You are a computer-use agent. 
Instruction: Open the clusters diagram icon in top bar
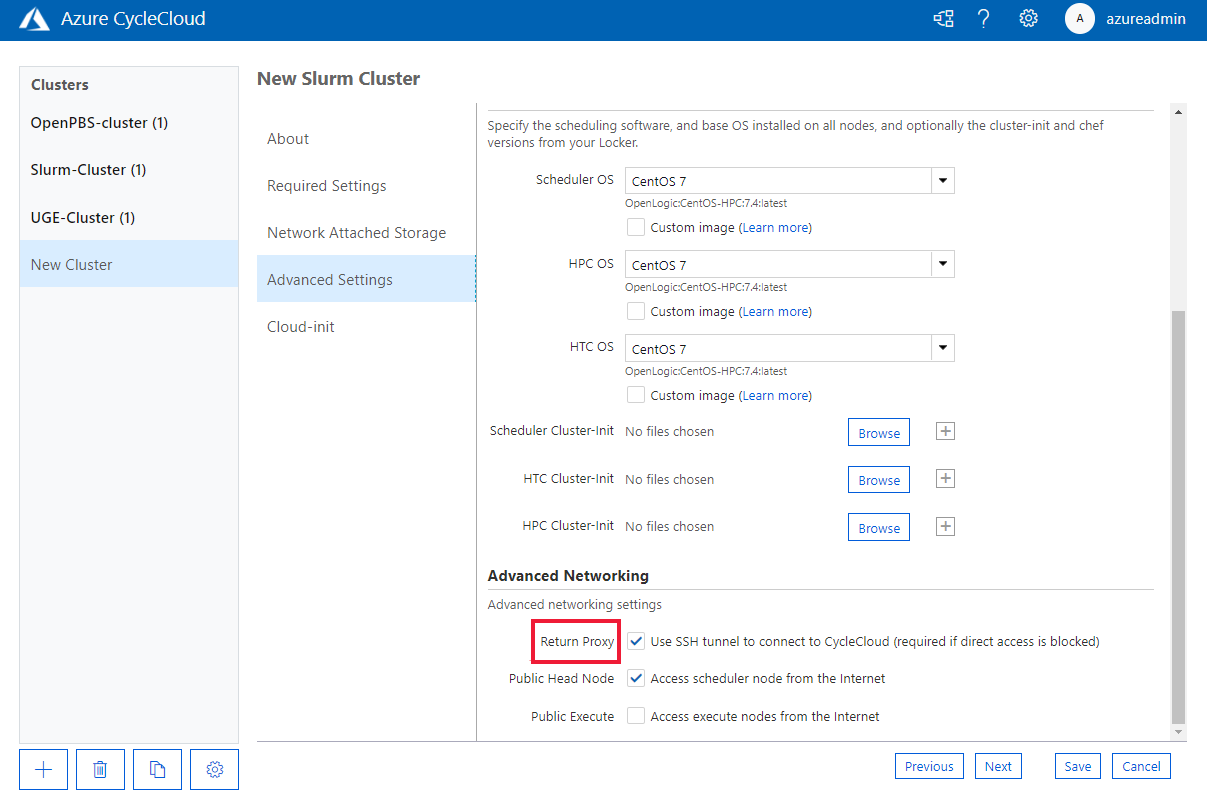click(942, 18)
